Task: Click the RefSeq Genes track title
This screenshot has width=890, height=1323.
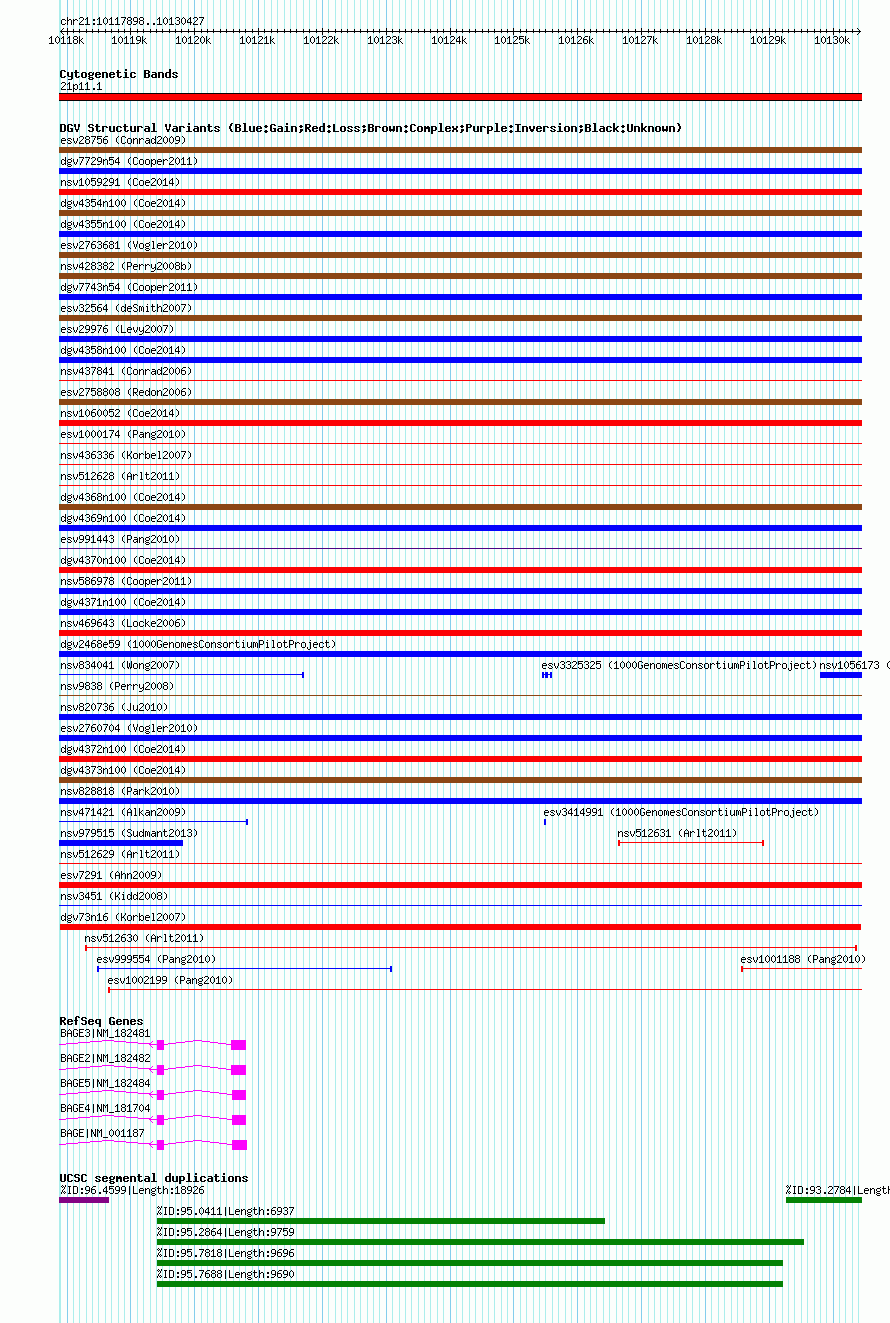Action: (x=101, y=1021)
